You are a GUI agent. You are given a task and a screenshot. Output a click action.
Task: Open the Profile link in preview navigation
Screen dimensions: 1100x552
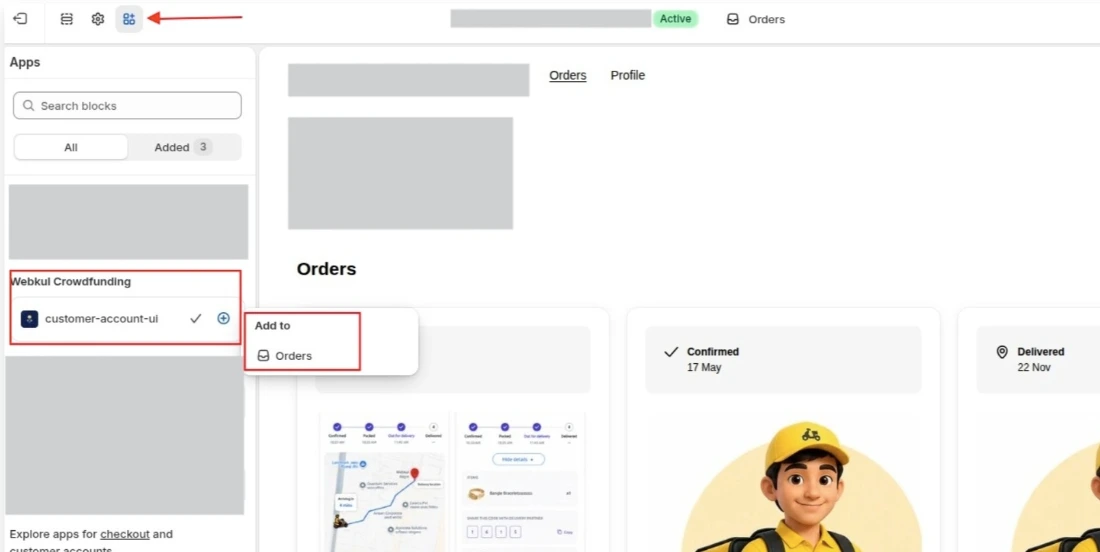627,75
